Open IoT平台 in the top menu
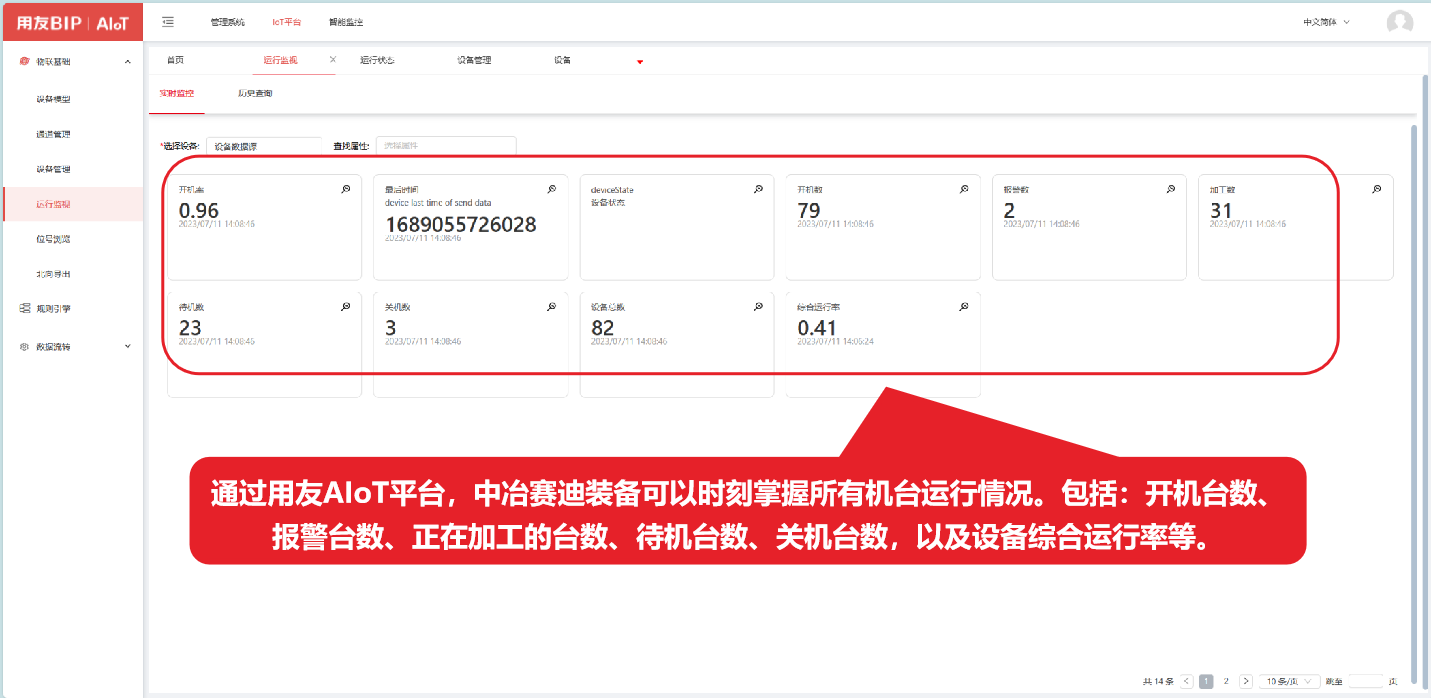The width and height of the screenshot is (1431, 699). [286, 22]
